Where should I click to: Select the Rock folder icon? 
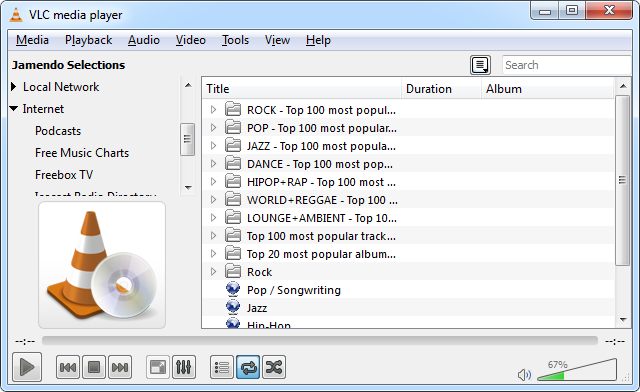233,271
